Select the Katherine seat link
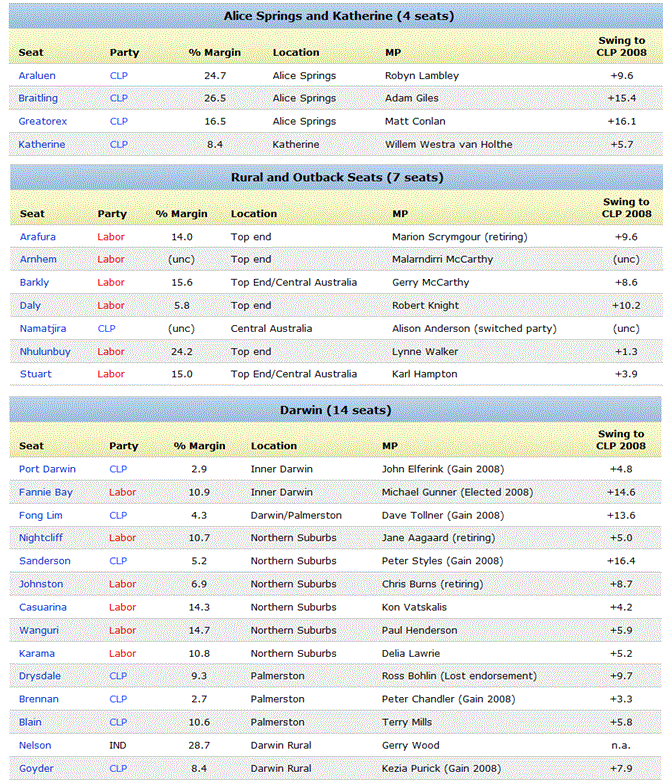This screenshot has height=784, width=664. tap(42, 144)
